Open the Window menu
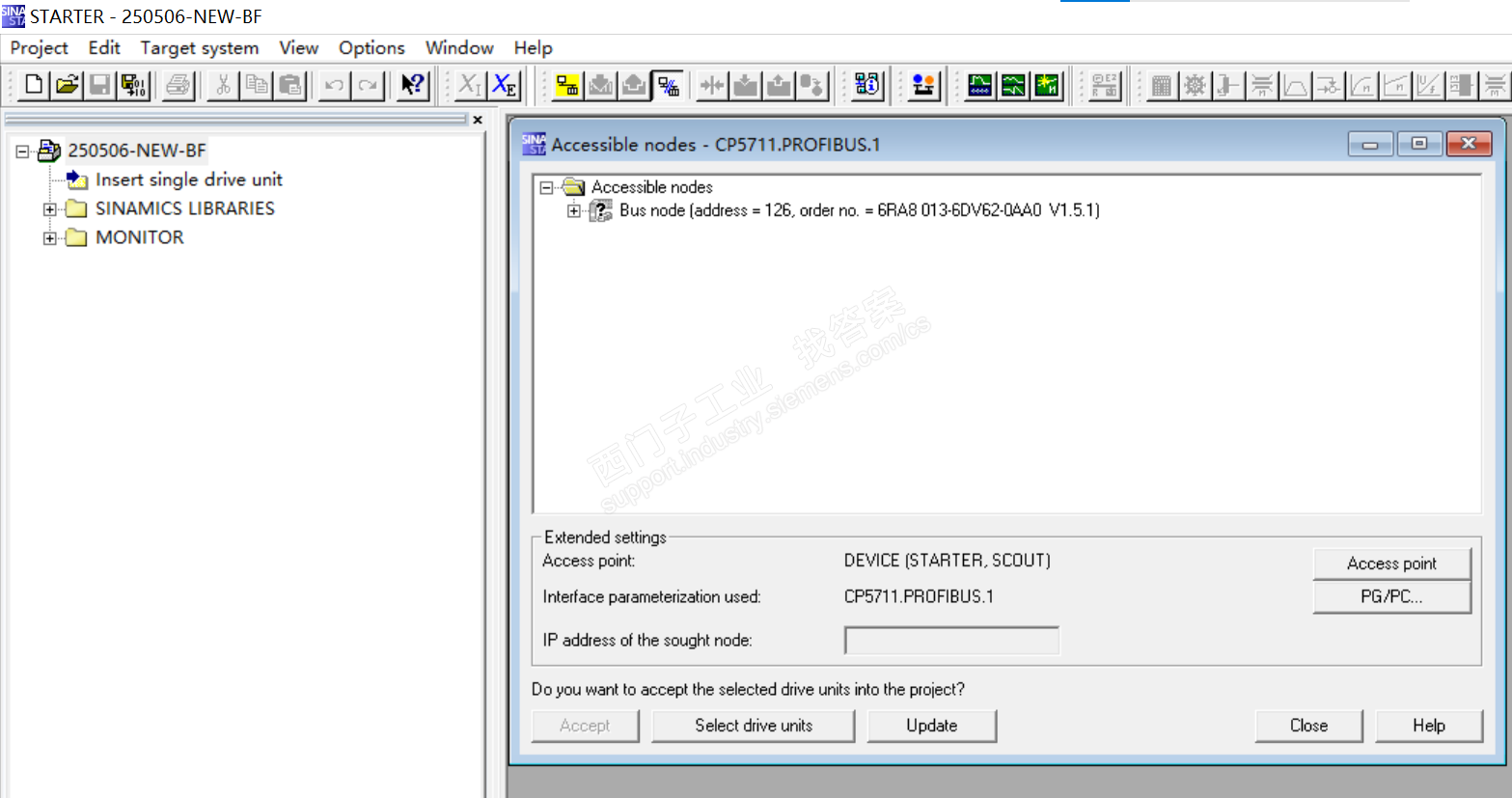The width and height of the screenshot is (1512, 798). (x=459, y=47)
